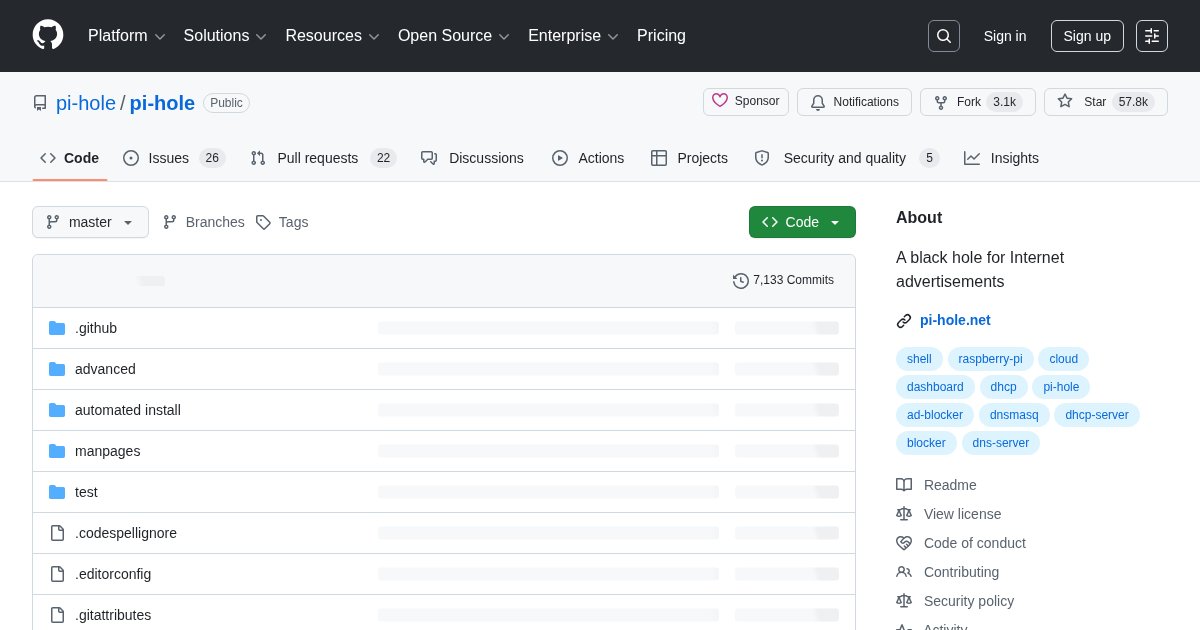1200x630 pixels.
Task: Select the cloud topic tag
Action: [x=1063, y=359]
